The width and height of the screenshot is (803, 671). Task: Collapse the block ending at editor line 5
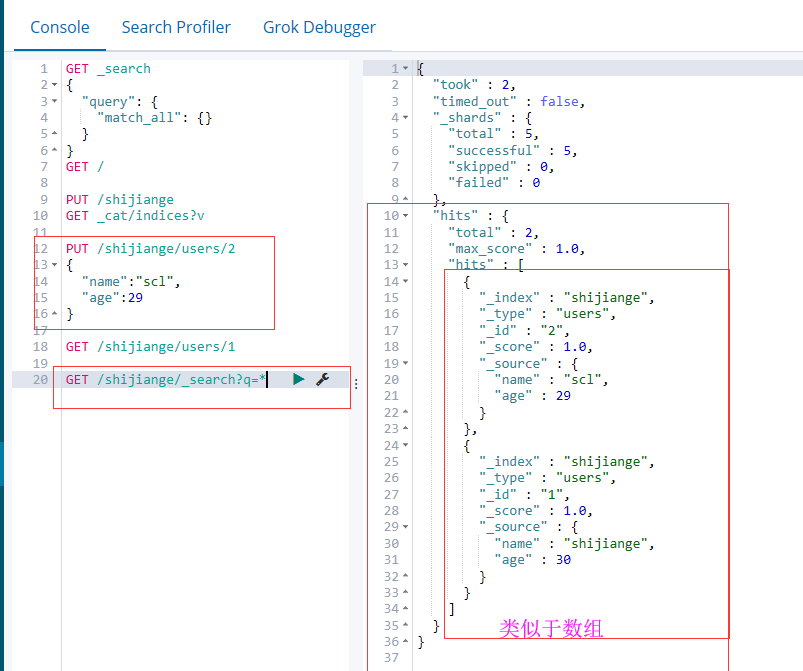point(55,134)
